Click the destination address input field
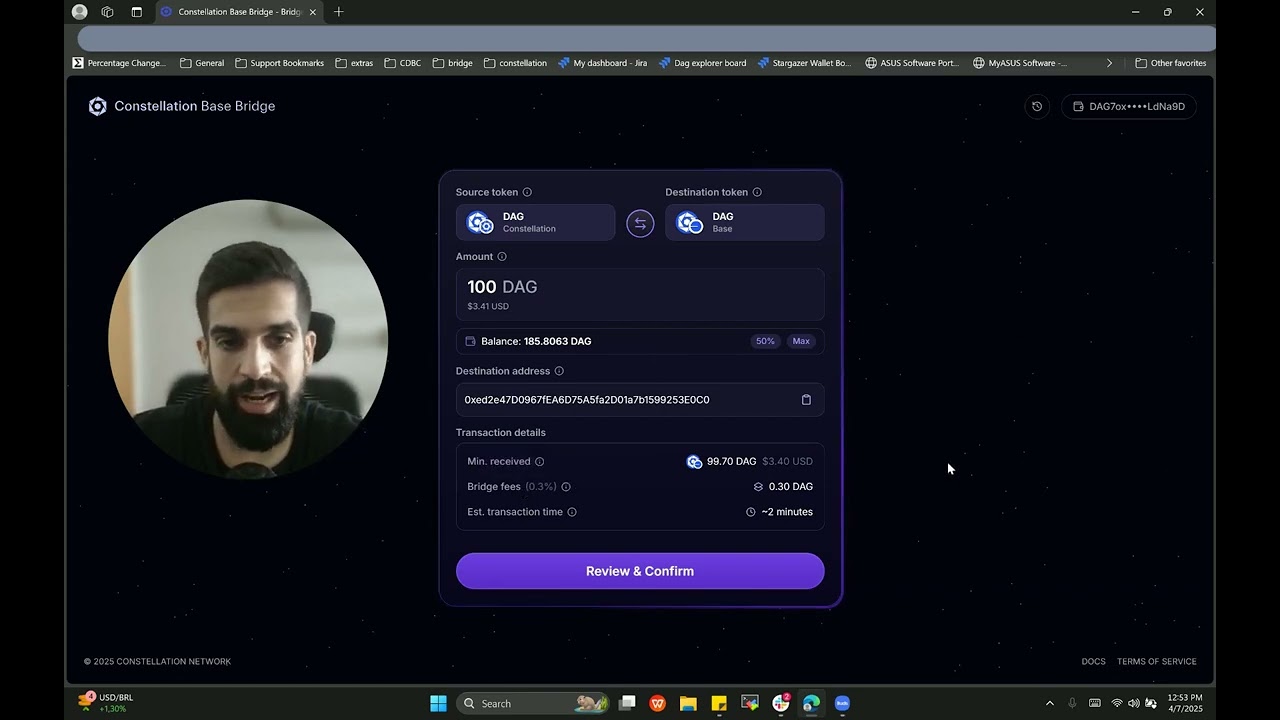 pos(640,400)
